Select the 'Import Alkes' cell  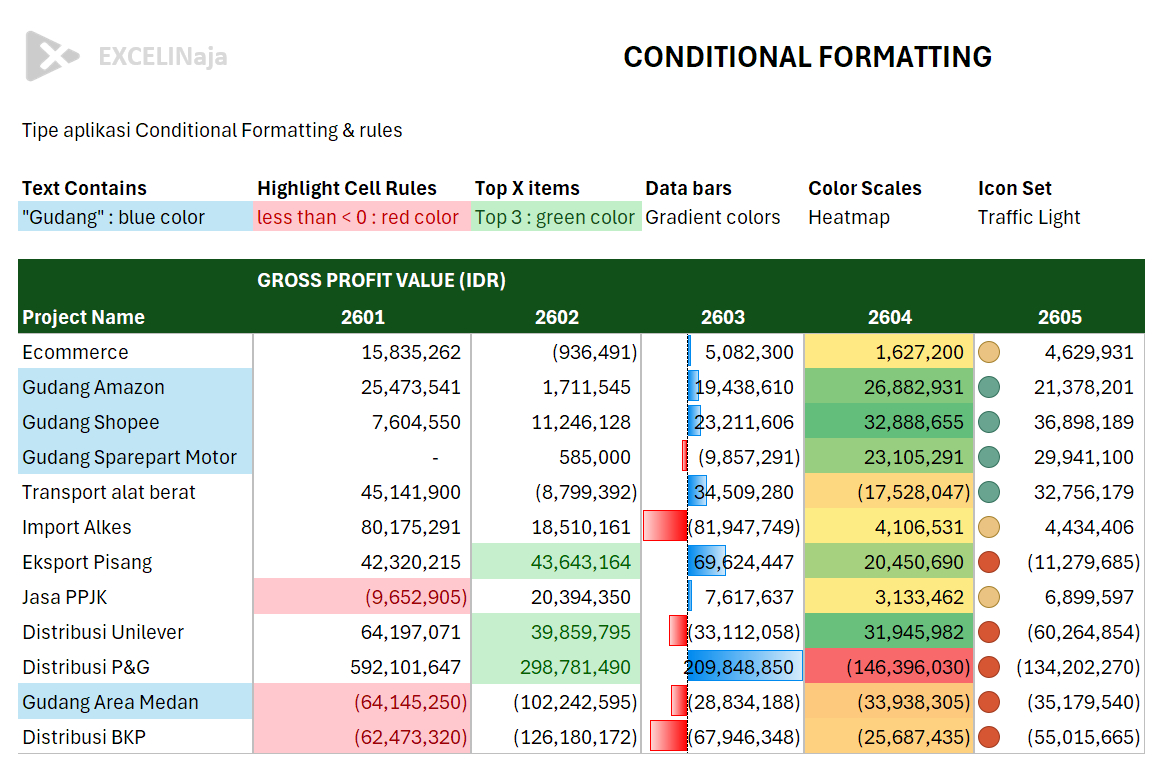[136, 527]
